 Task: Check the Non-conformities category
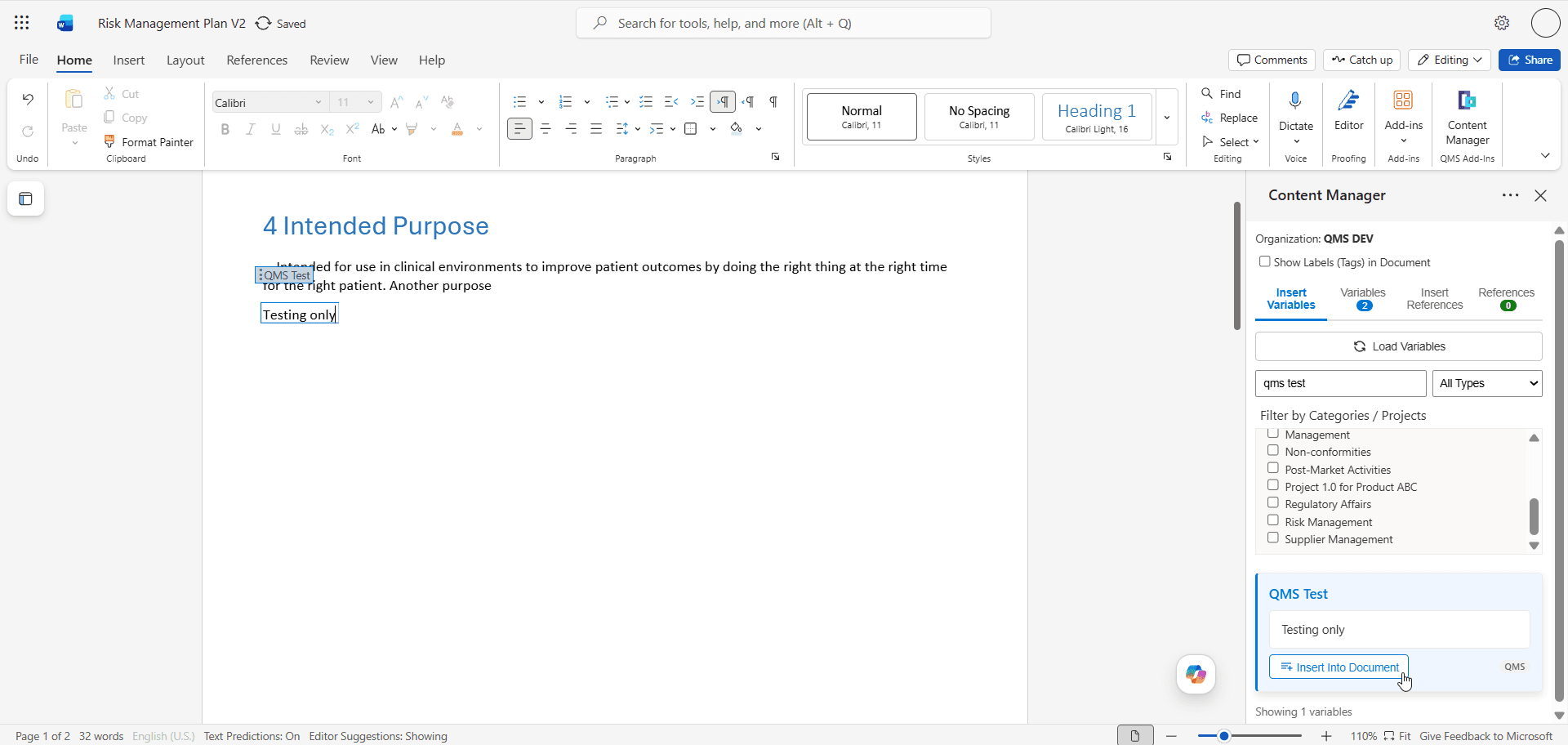pyautogui.click(x=1272, y=450)
